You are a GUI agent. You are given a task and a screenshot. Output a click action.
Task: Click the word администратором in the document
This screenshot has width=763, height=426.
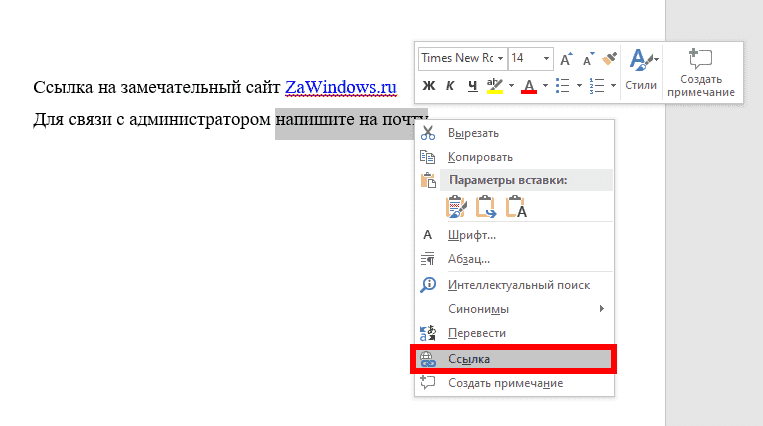click(200, 119)
